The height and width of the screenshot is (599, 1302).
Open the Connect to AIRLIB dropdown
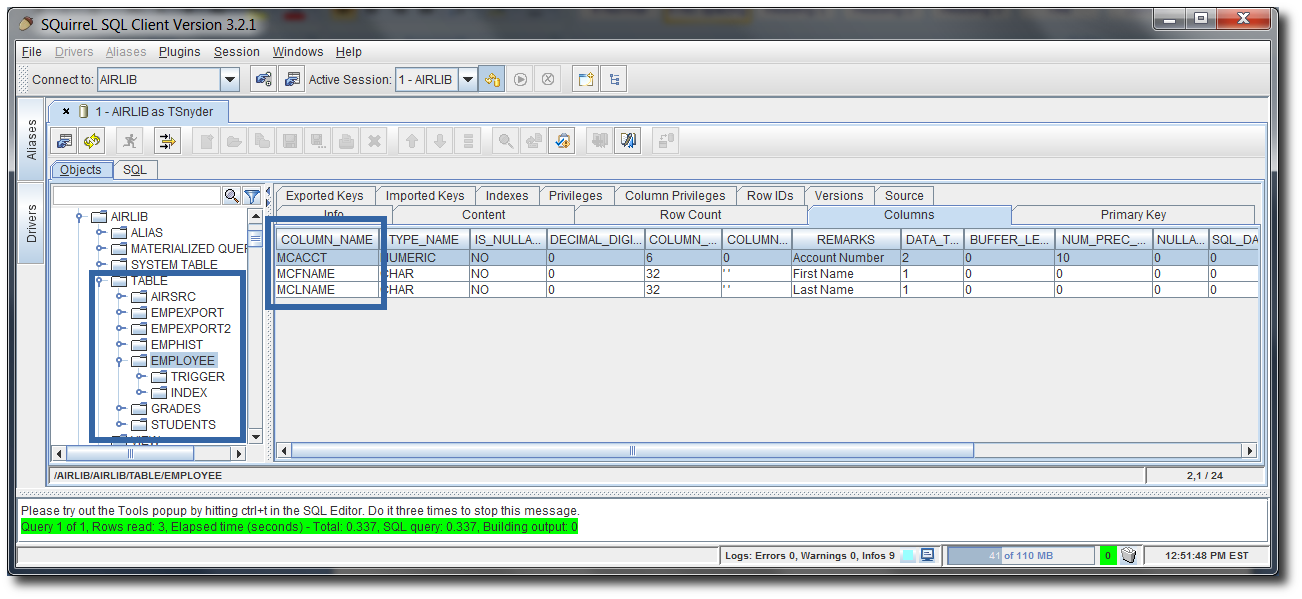click(230, 80)
